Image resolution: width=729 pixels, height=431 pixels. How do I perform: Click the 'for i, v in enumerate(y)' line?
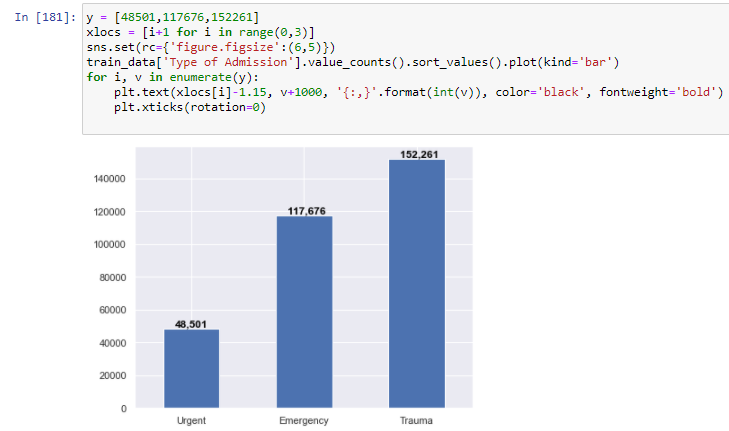tap(172, 77)
